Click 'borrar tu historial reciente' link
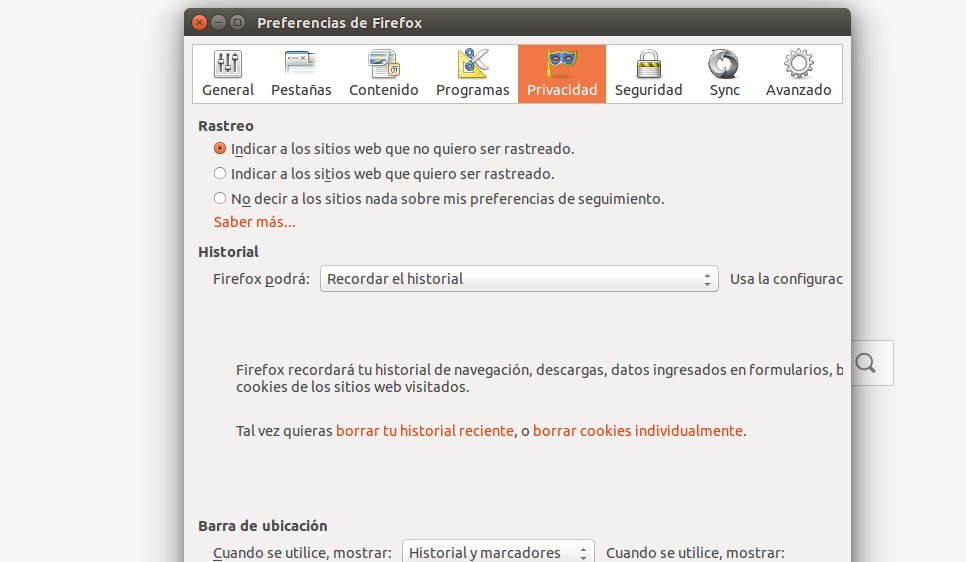The height and width of the screenshot is (562, 966). point(424,431)
